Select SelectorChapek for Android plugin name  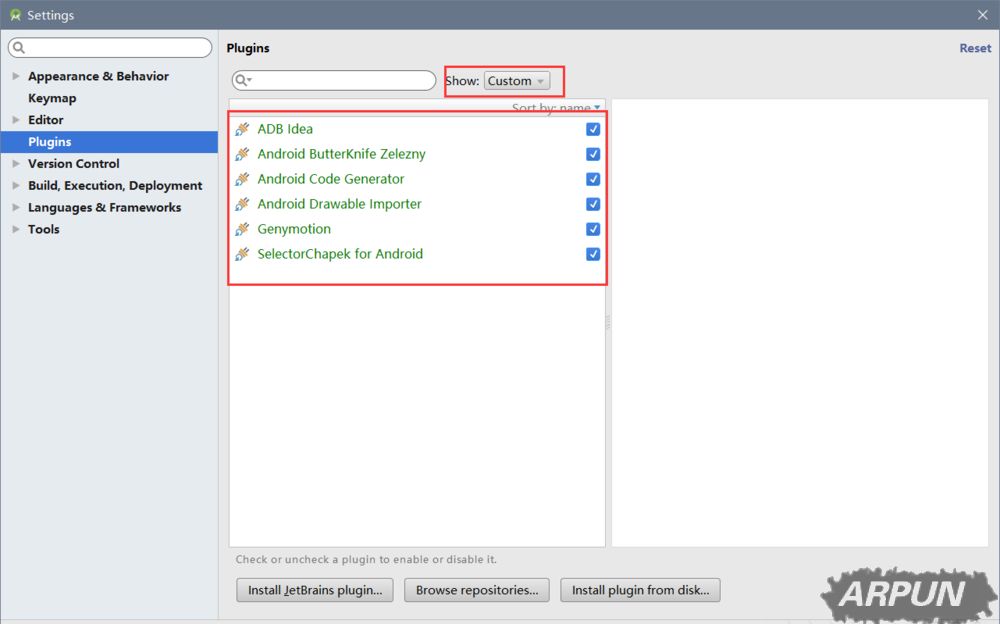(340, 254)
